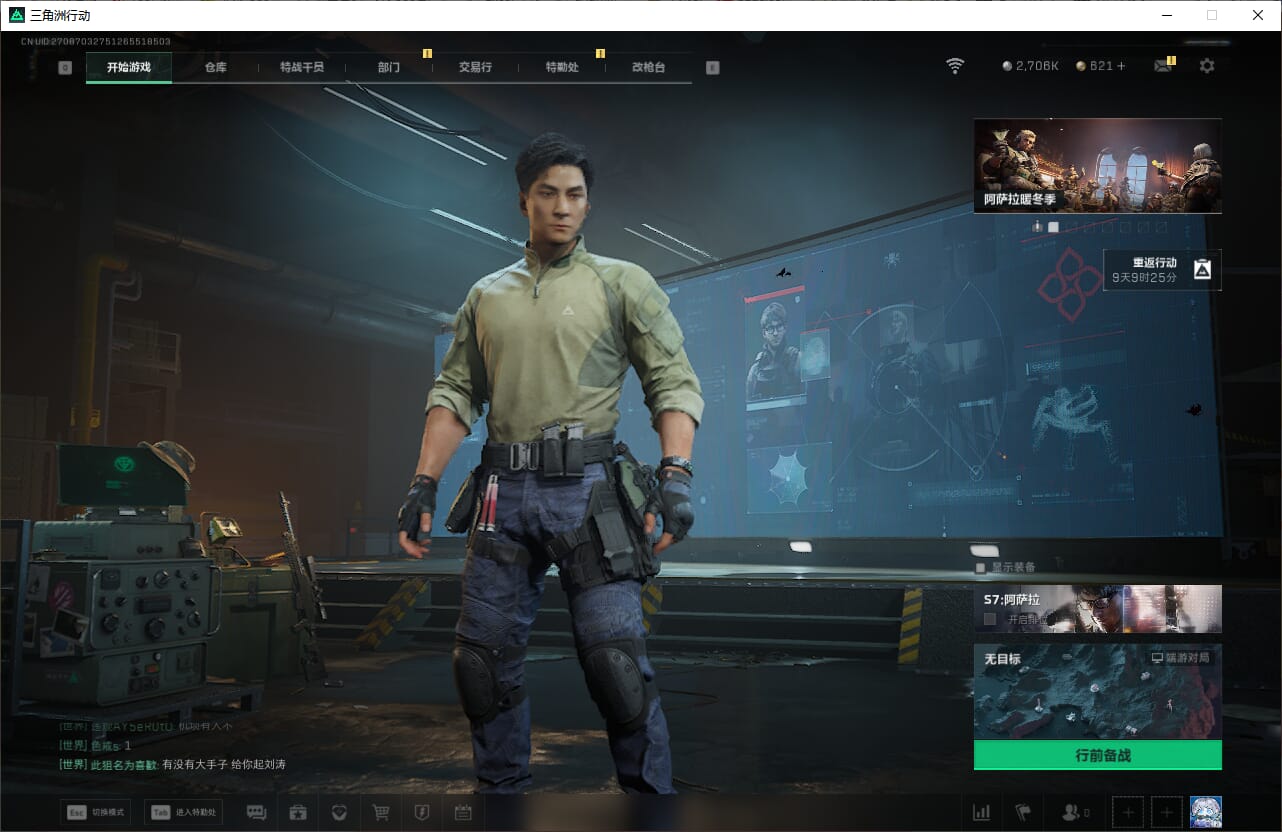Click the green 行前备战 button
This screenshot has height=832, width=1282.
click(1098, 755)
